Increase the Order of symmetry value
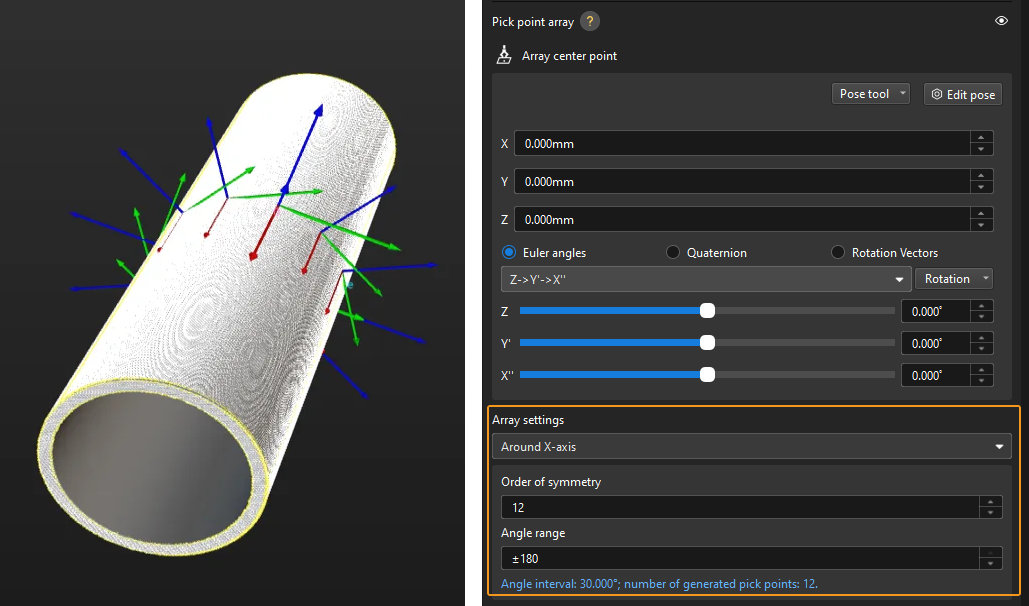Screen dimensions: 1029x606 pos(989,502)
